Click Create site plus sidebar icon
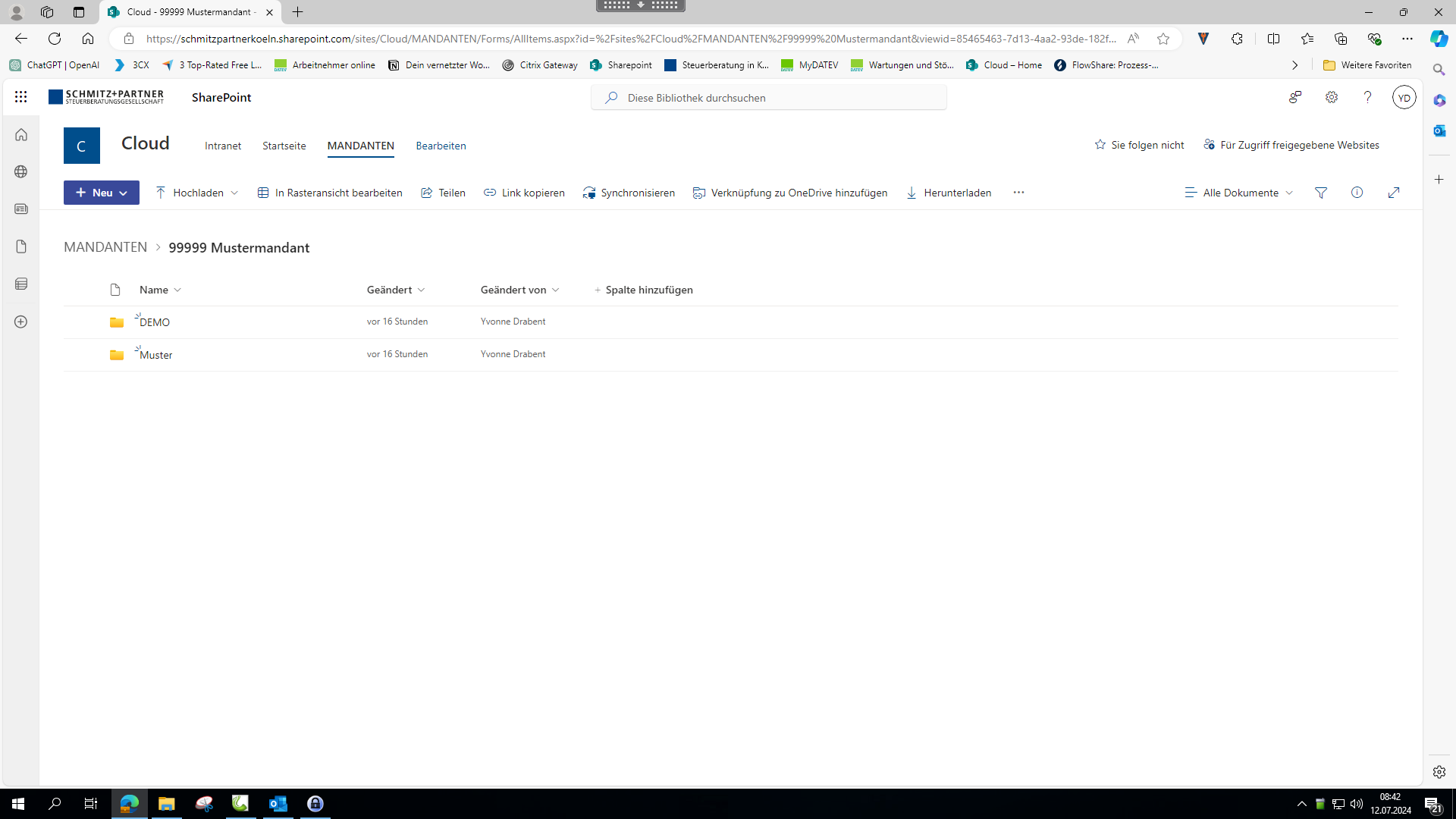Image resolution: width=1456 pixels, height=819 pixels. click(21, 322)
